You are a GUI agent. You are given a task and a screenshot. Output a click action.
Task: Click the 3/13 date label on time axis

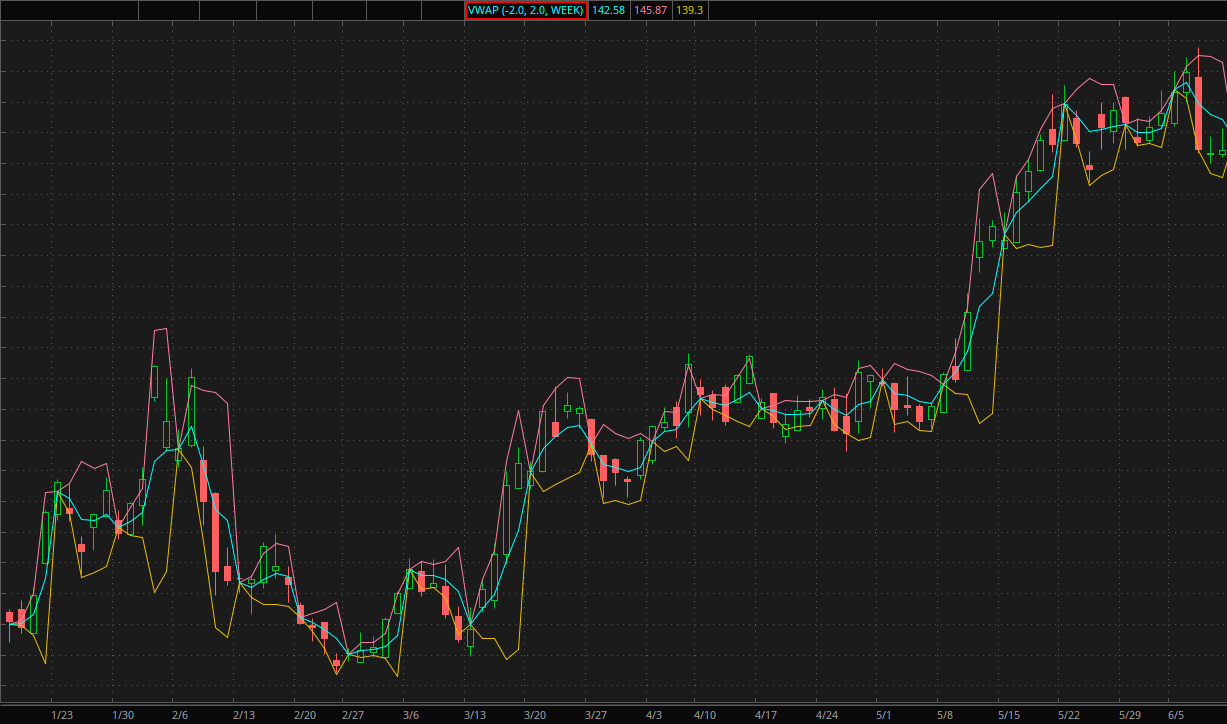(475, 715)
